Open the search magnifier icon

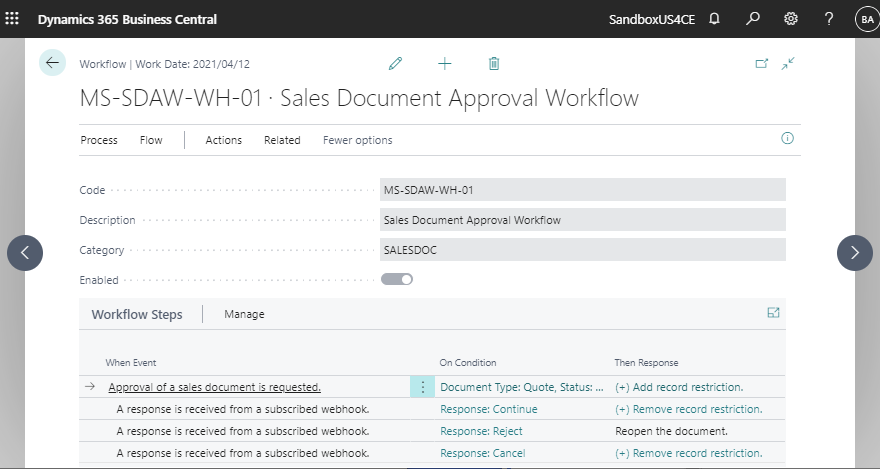point(752,19)
